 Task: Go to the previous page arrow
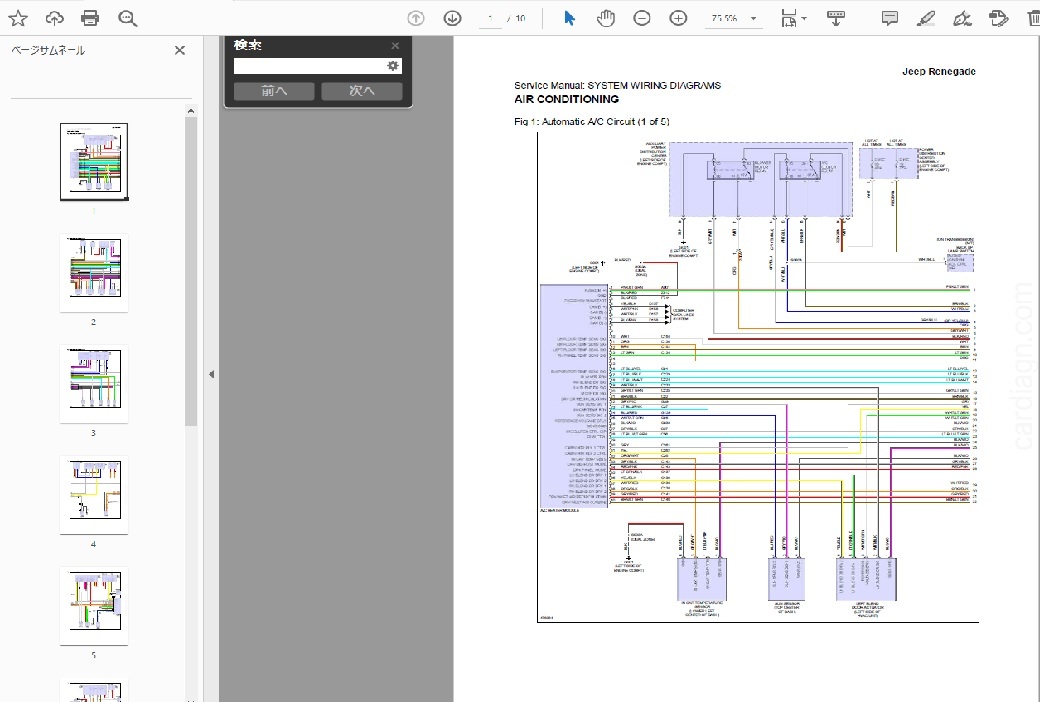pyautogui.click(x=416, y=19)
